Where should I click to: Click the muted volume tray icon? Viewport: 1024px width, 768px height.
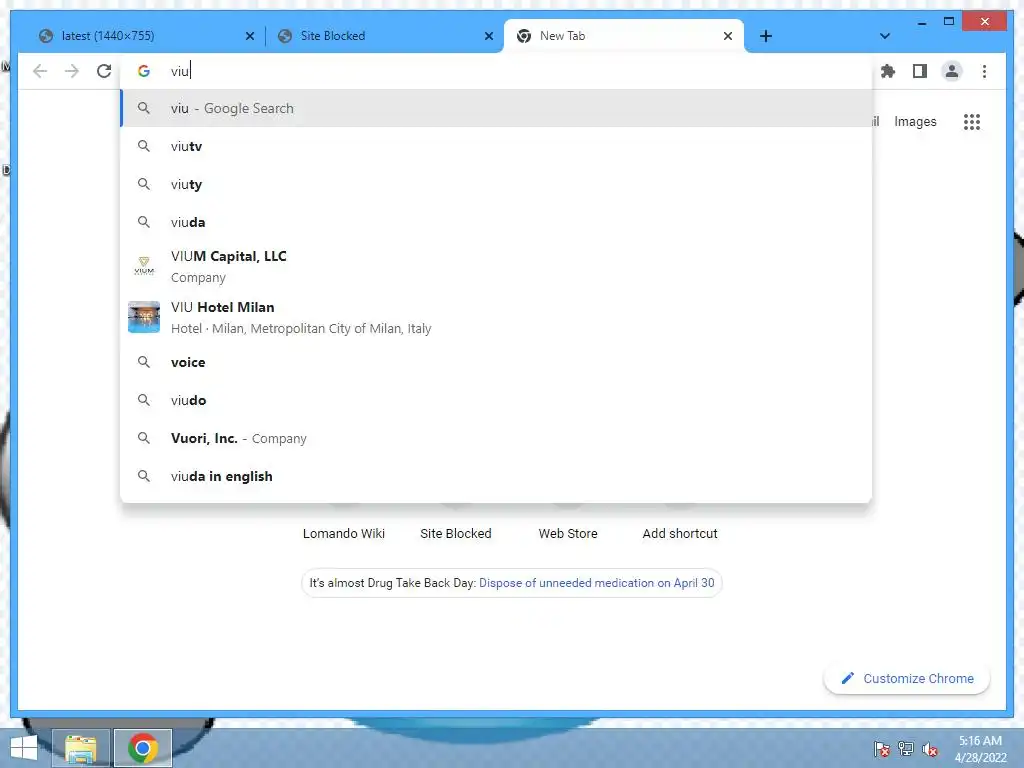(x=930, y=749)
